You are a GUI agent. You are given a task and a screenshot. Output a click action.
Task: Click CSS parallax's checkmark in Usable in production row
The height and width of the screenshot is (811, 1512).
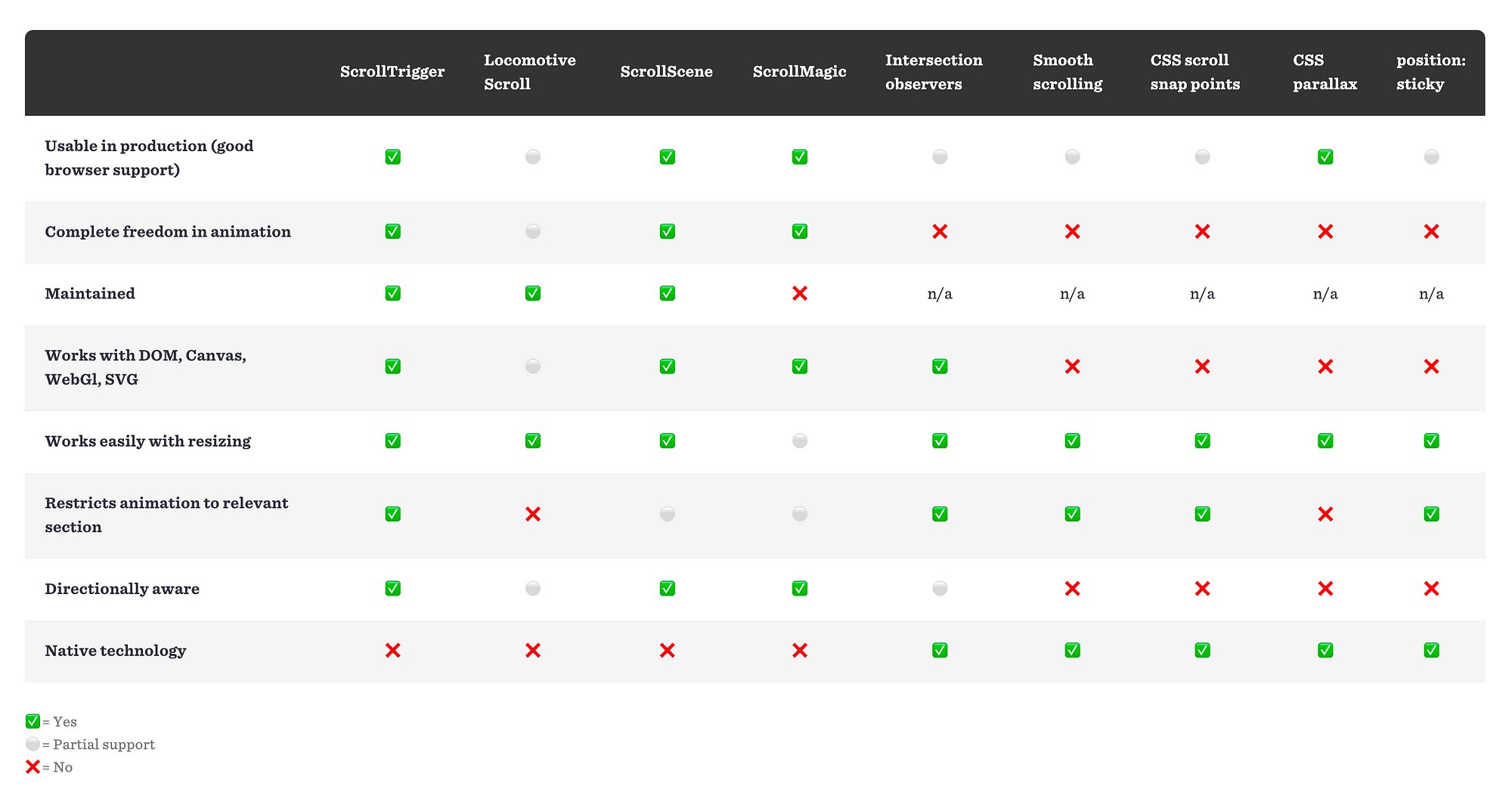[x=1325, y=157]
